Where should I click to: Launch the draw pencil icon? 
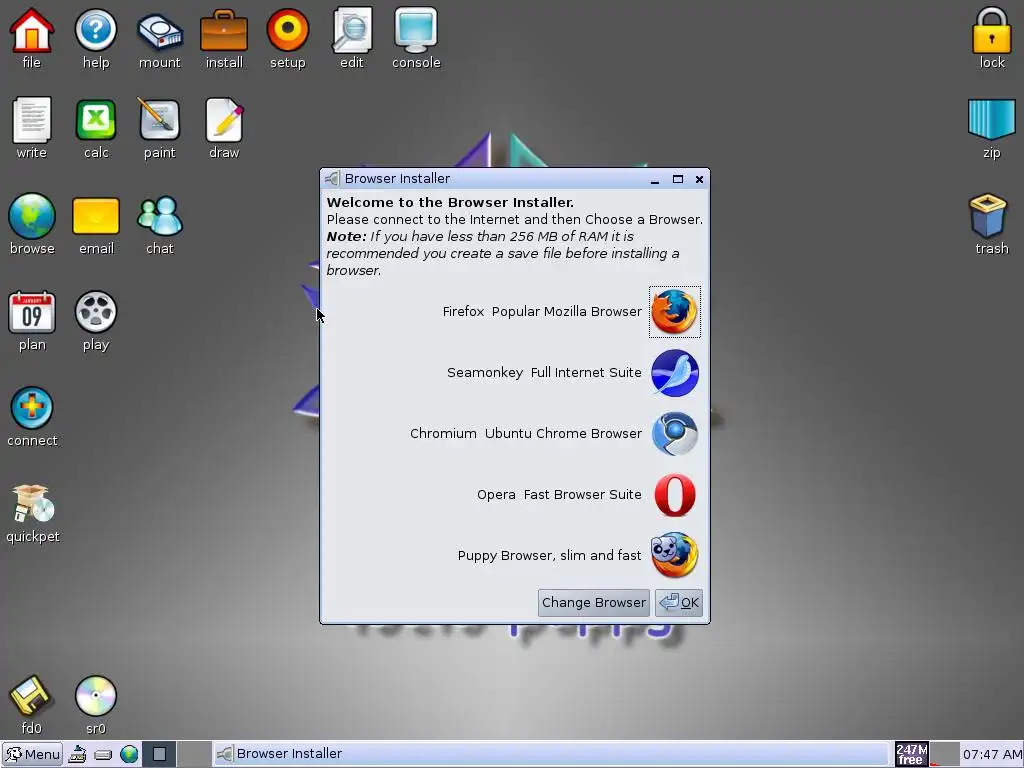coord(224,120)
